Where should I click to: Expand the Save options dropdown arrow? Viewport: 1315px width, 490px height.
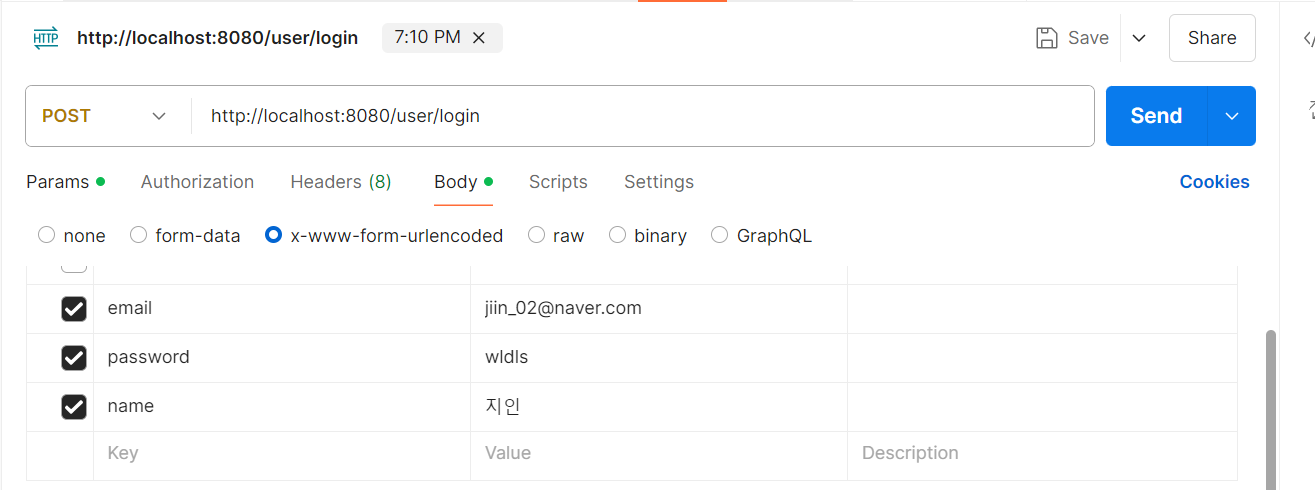tap(1138, 38)
